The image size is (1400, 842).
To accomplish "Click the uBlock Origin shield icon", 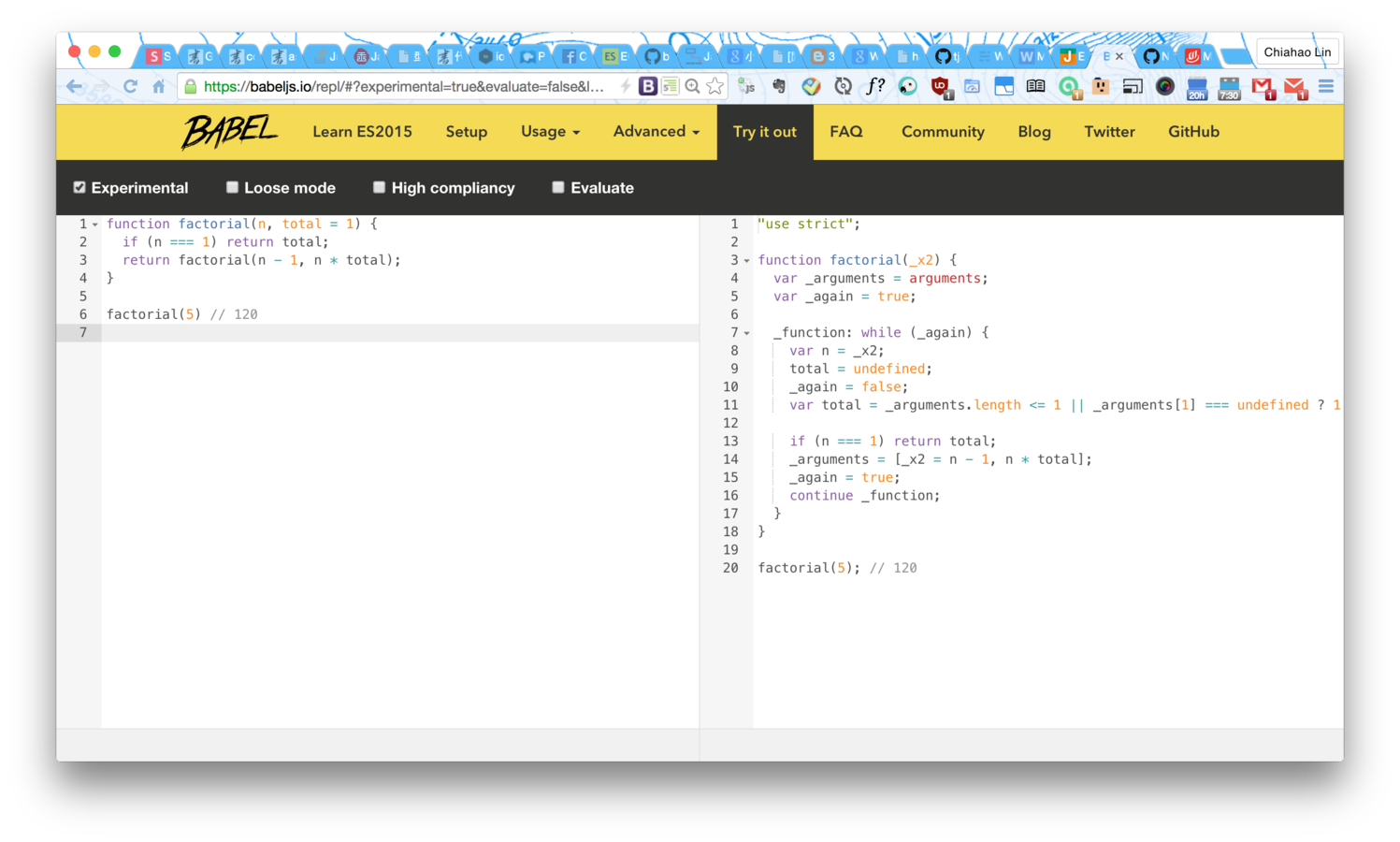I will (941, 87).
